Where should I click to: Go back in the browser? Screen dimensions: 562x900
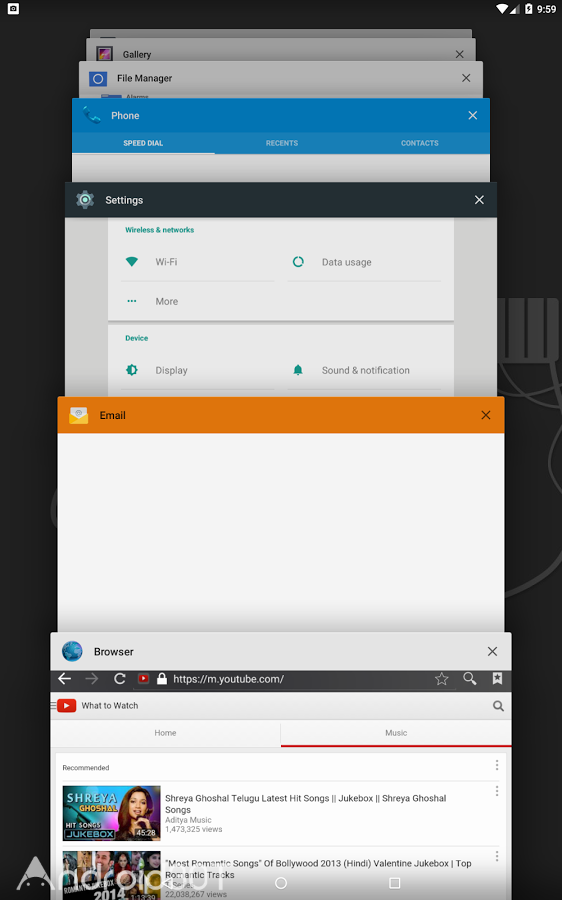tap(65, 679)
